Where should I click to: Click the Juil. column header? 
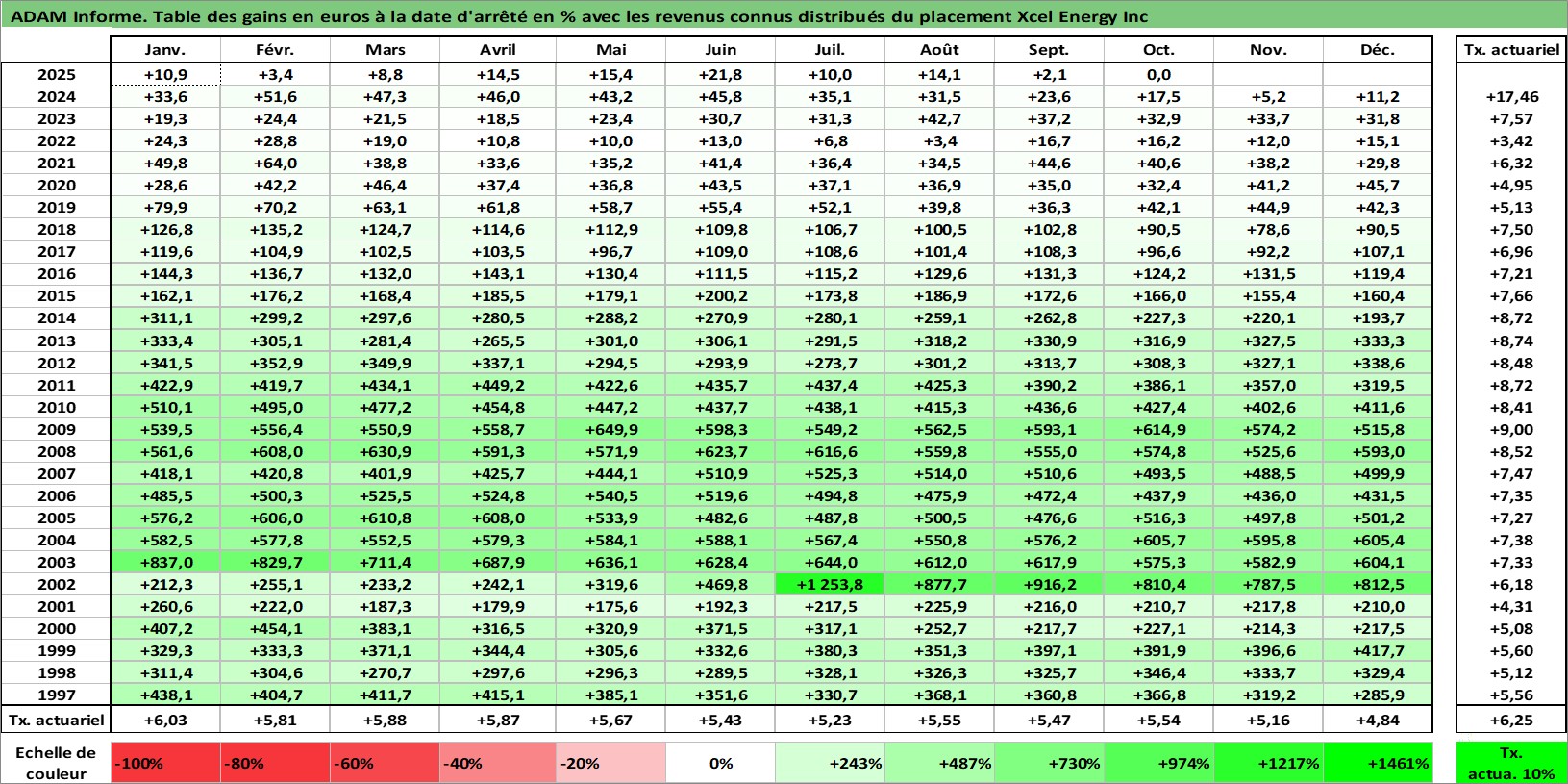831,49
